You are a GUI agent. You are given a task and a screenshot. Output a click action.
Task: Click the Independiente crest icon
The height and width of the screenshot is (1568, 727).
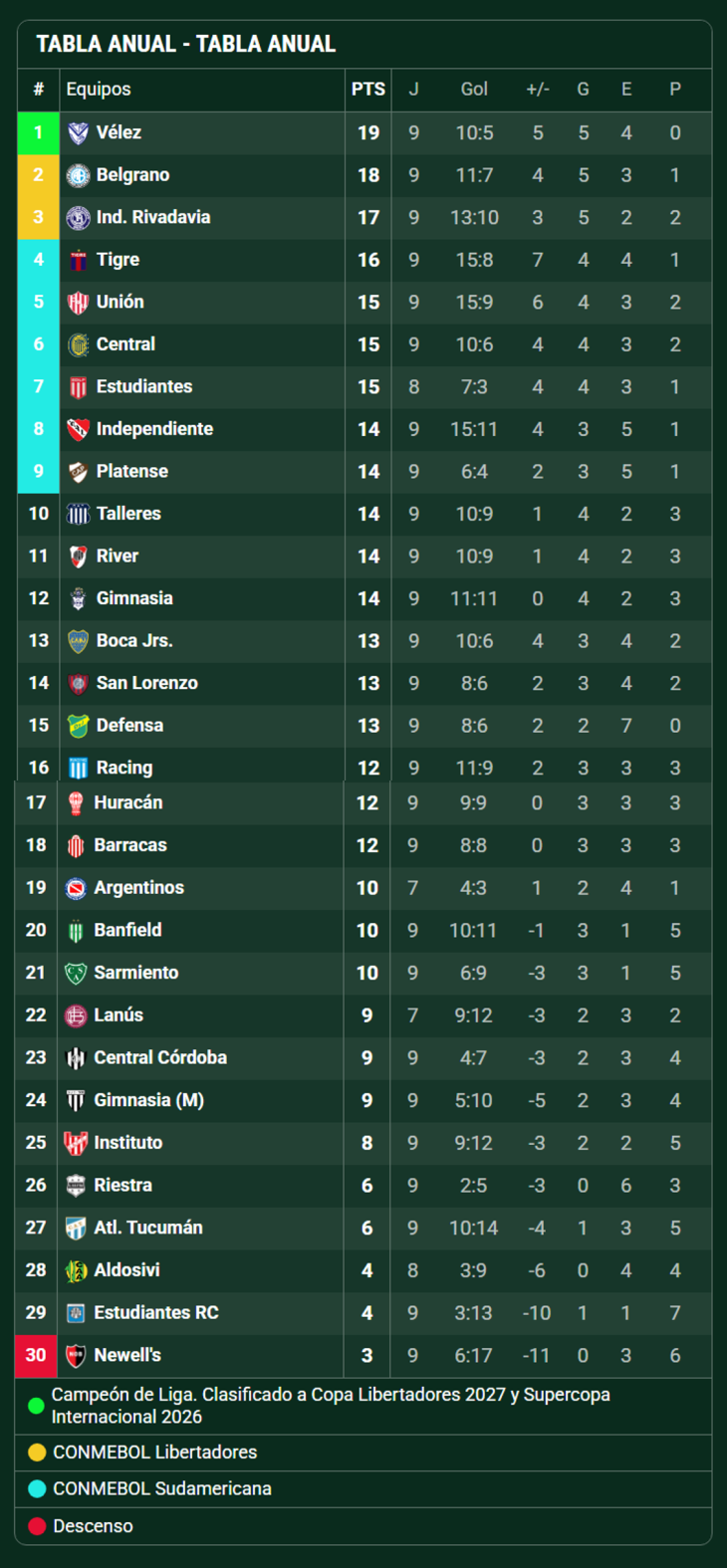[x=78, y=429]
